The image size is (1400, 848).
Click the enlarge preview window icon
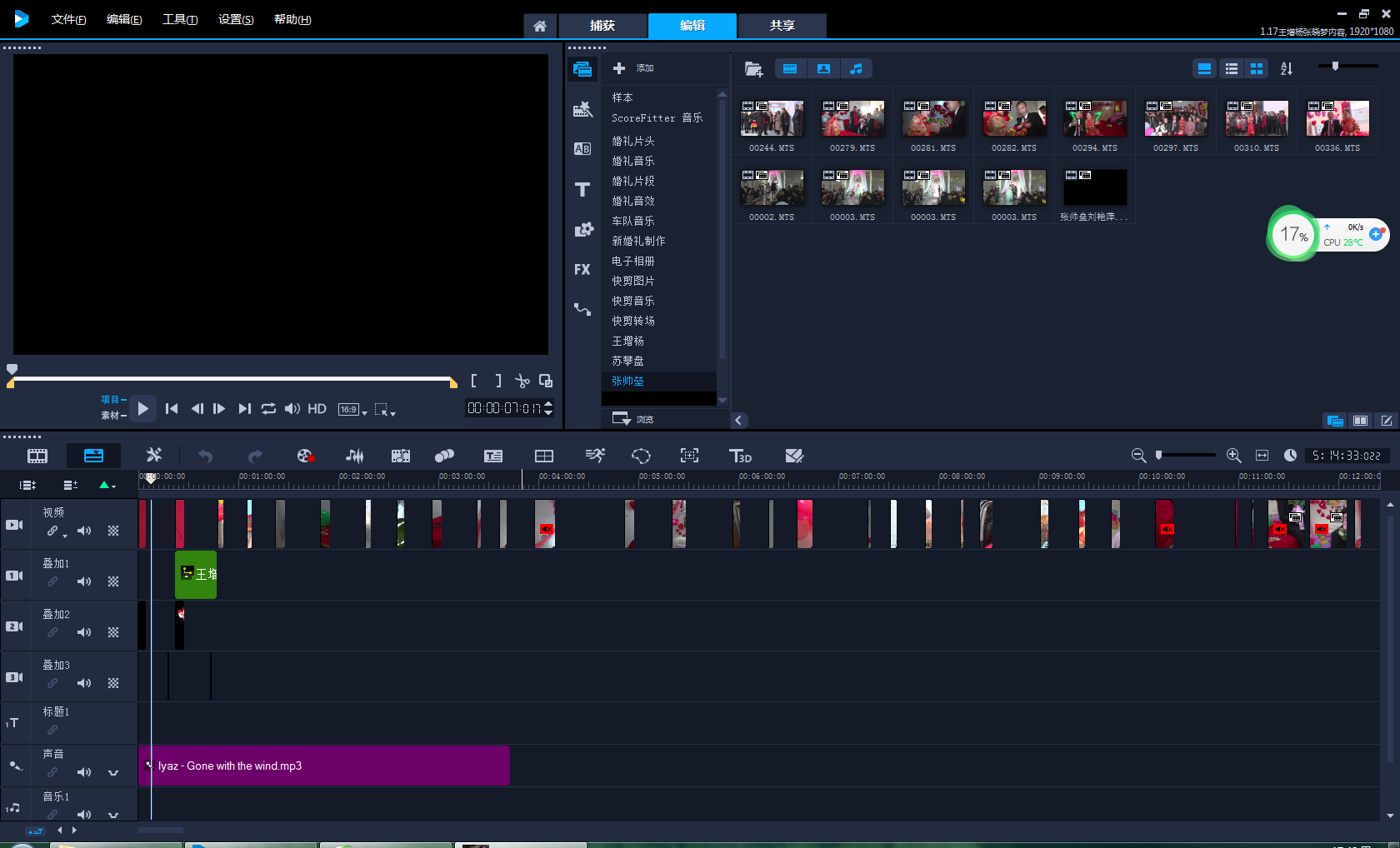tap(546, 381)
